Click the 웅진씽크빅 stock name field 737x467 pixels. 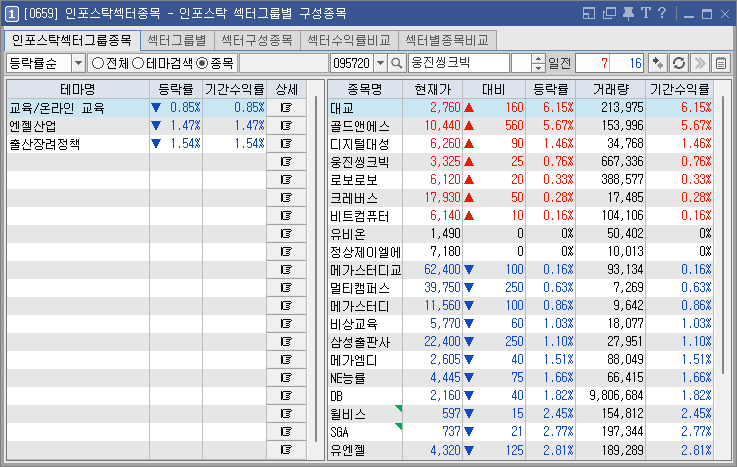coord(459,63)
